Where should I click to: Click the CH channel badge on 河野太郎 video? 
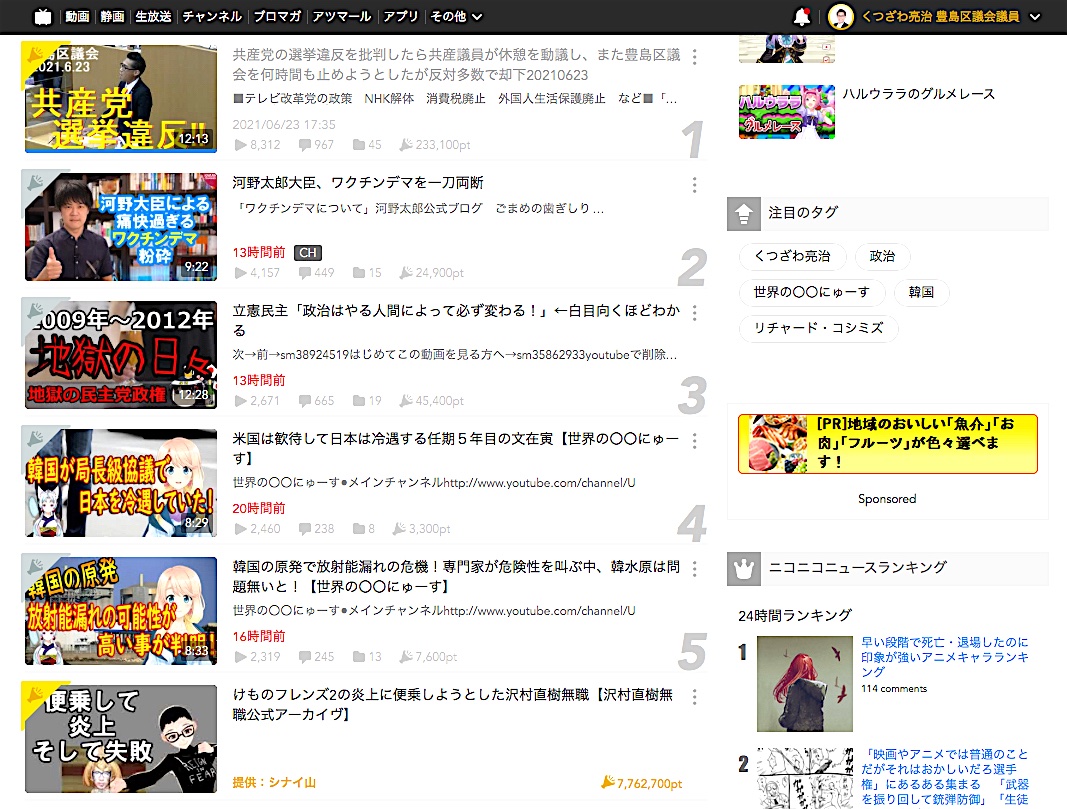[308, 252]
